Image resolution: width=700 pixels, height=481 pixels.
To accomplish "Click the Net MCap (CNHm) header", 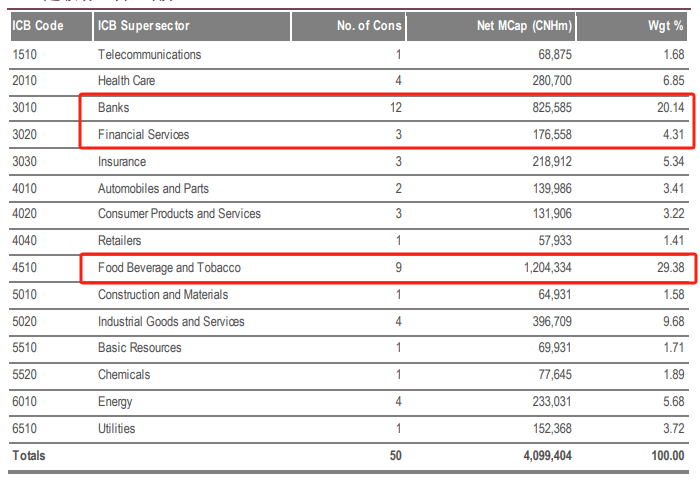I will pos(525,26).
